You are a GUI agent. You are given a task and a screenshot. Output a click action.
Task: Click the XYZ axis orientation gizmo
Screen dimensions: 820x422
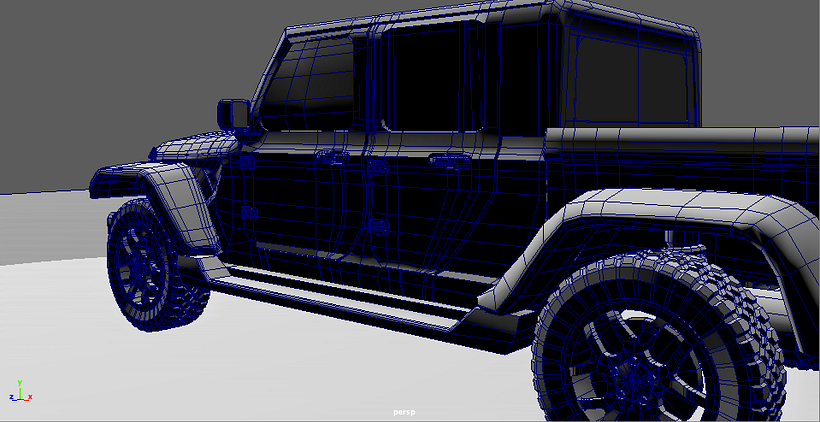20,391
